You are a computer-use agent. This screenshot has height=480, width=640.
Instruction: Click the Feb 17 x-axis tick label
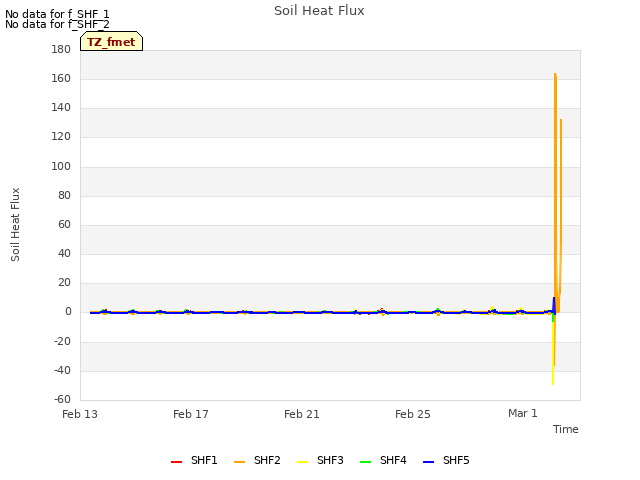(191, 414)
